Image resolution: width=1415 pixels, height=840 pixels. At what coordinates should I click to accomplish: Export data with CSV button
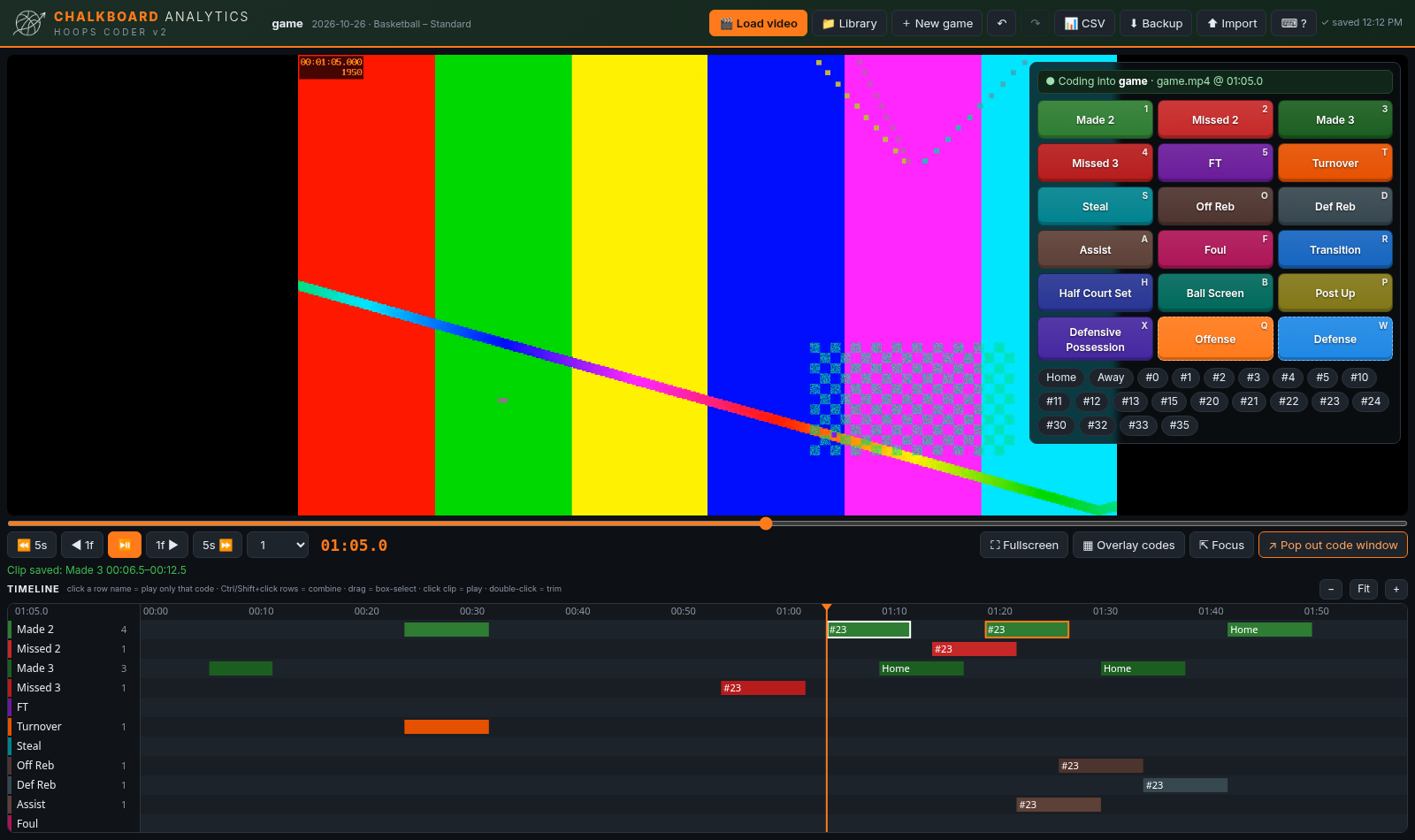point(1084,23)
